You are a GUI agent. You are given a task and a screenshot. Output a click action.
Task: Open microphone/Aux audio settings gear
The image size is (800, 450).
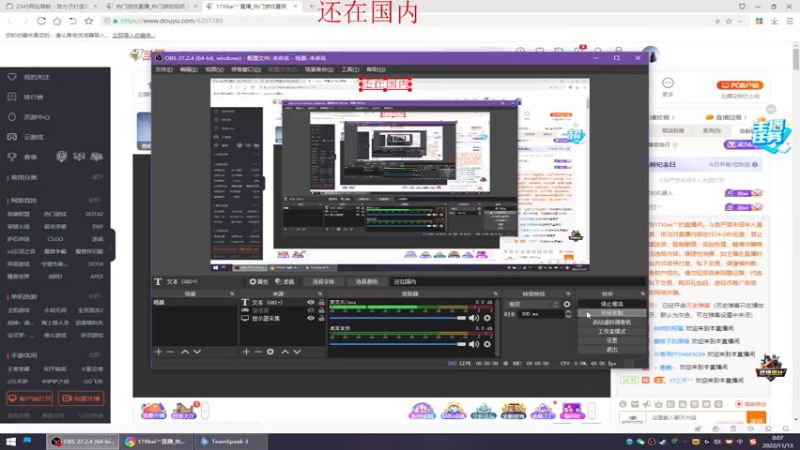(x=487, y=318)
